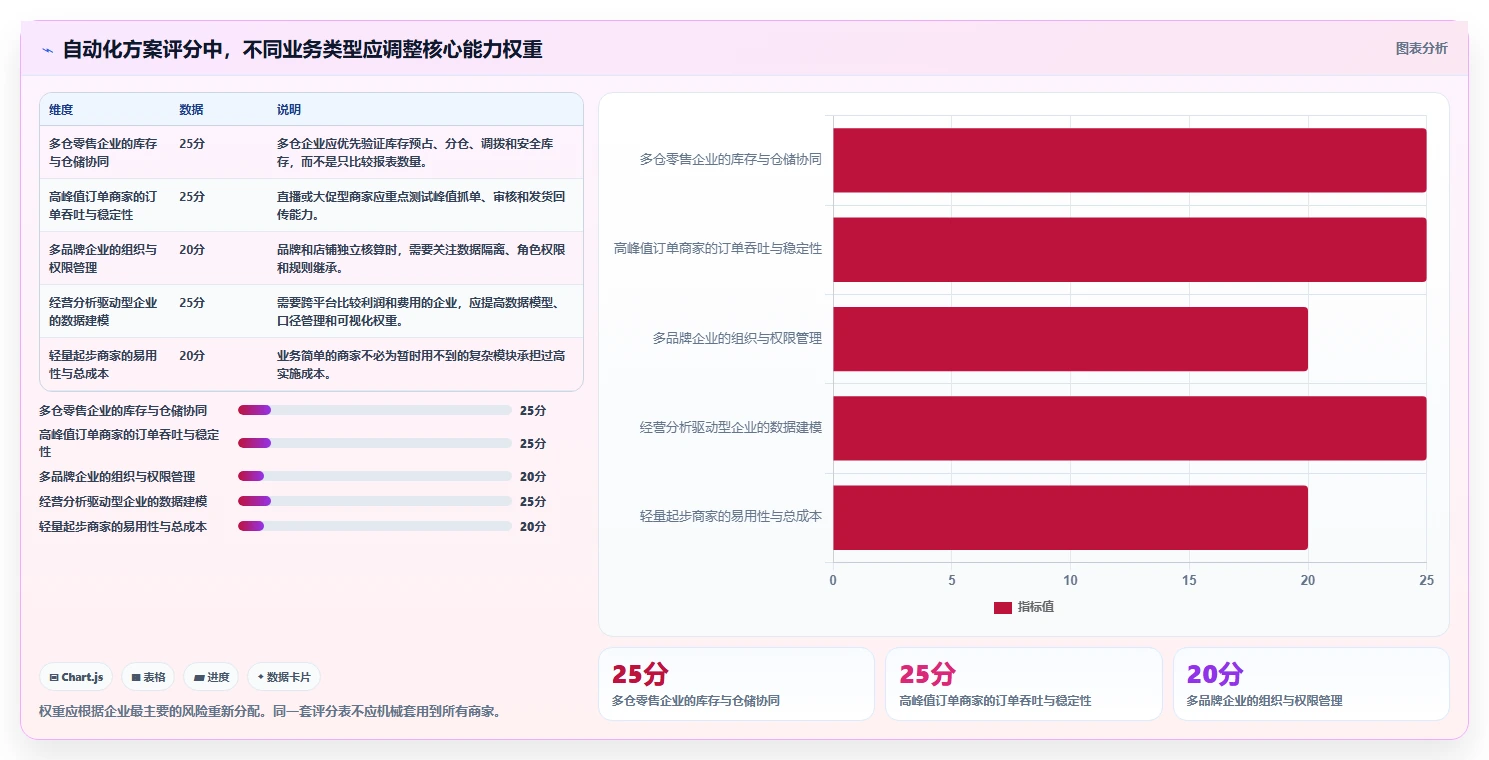Toggle the 指标值 legend color box
The width and height of the screenshot is (1489, 760).
pos(1002,607)
